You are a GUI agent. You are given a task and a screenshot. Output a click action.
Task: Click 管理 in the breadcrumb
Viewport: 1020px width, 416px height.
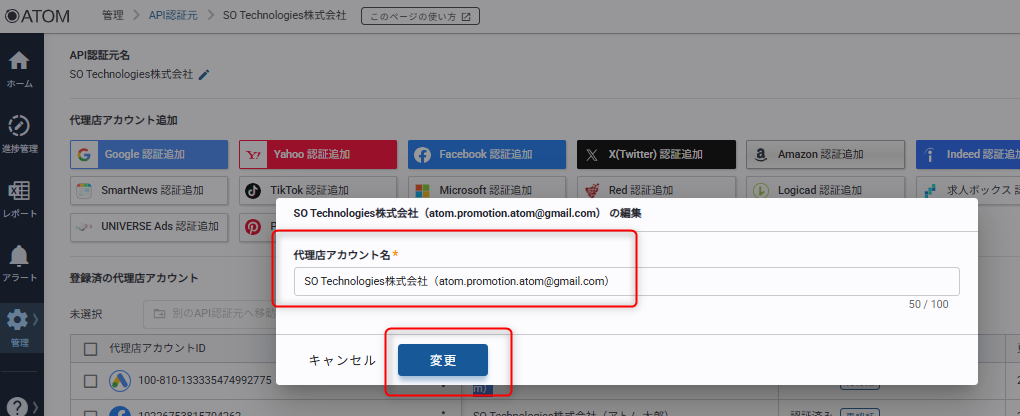click(x=113, y=16)
